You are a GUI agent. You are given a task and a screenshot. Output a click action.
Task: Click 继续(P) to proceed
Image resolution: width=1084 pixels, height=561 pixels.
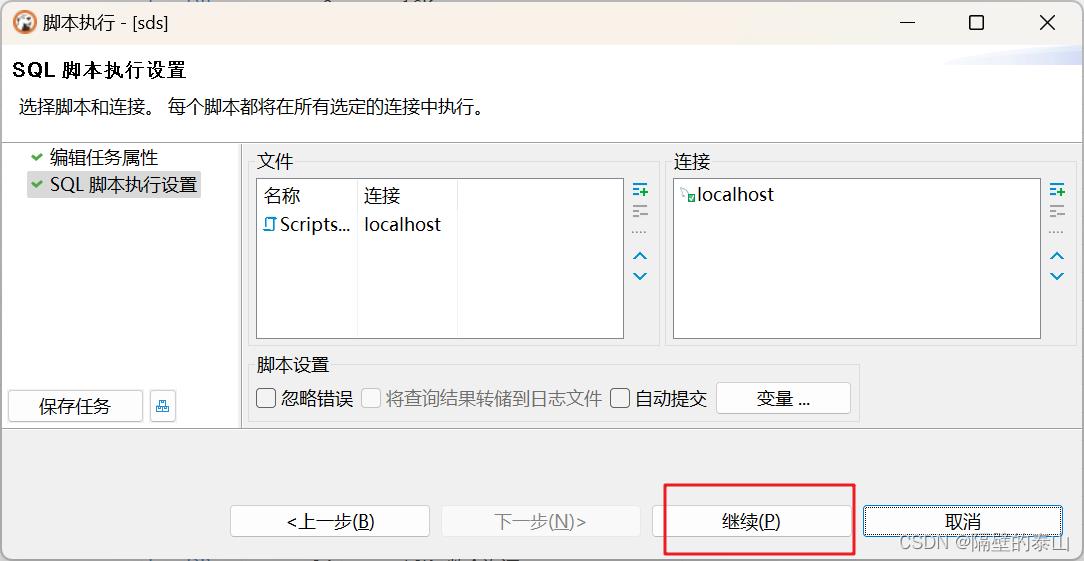point(751,521)
